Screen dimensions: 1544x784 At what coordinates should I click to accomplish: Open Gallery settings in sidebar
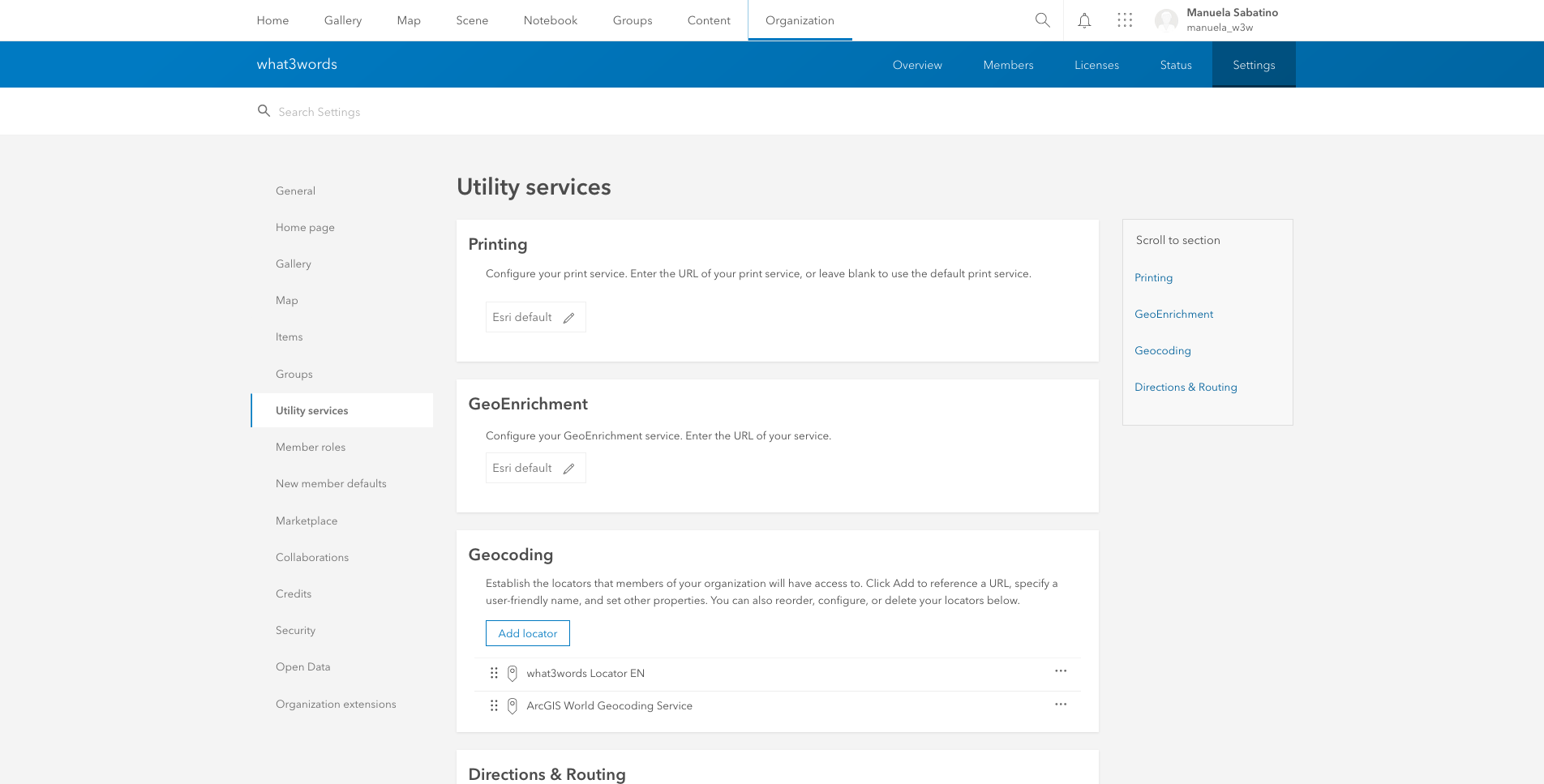point(293,264)
